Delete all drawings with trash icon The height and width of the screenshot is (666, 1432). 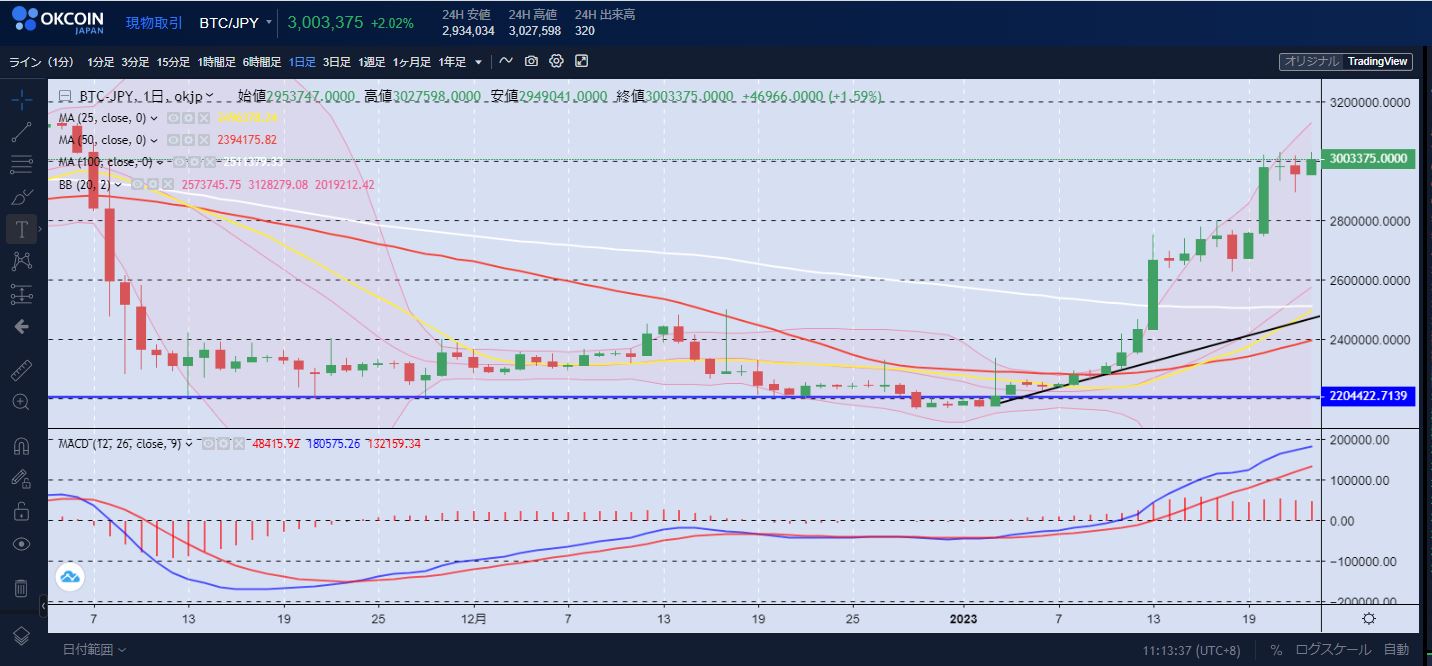pyautogui.click(x=22, y=588)
